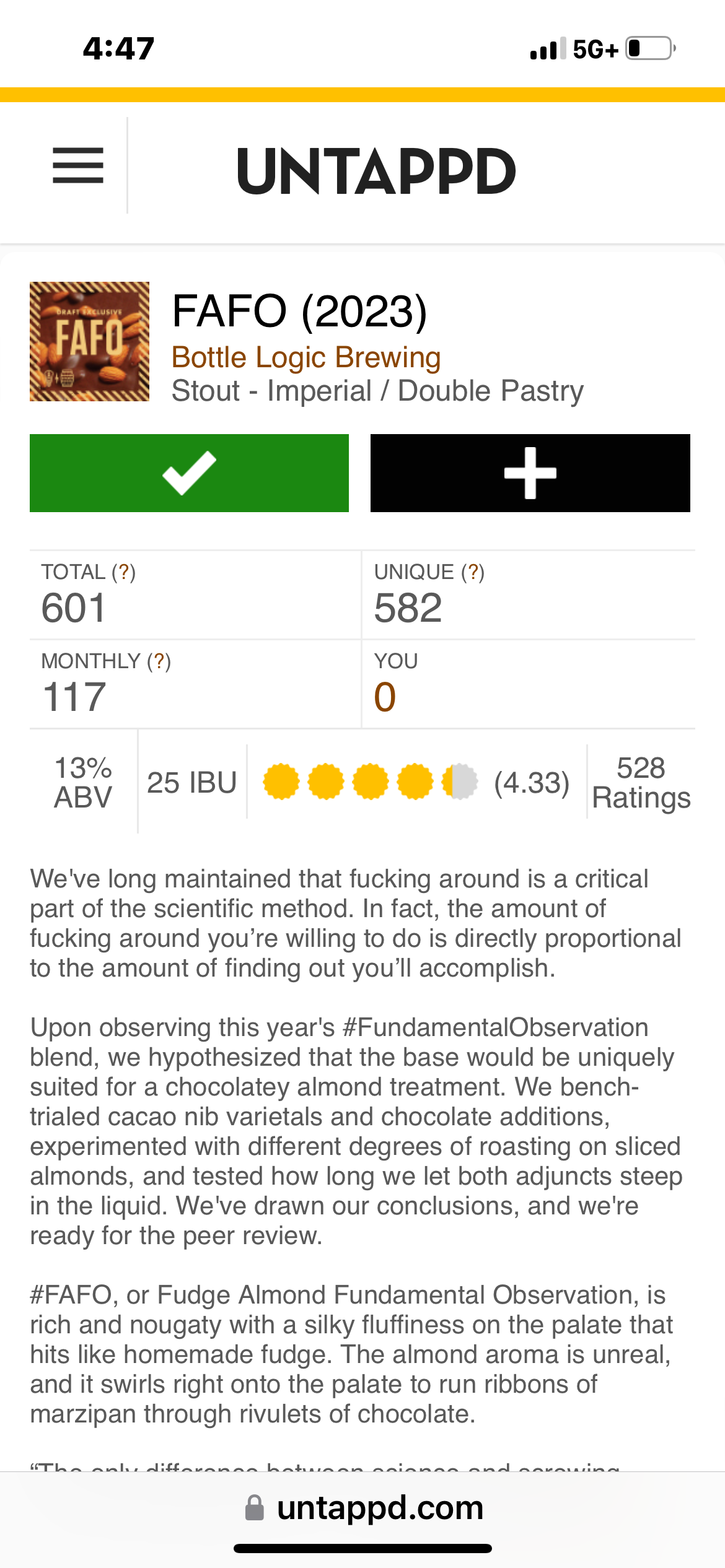Image resolution: width=725 pixels, height=1568 pixels.
Task: Tap the battery indicator in status bar
Action: (649, 48)
